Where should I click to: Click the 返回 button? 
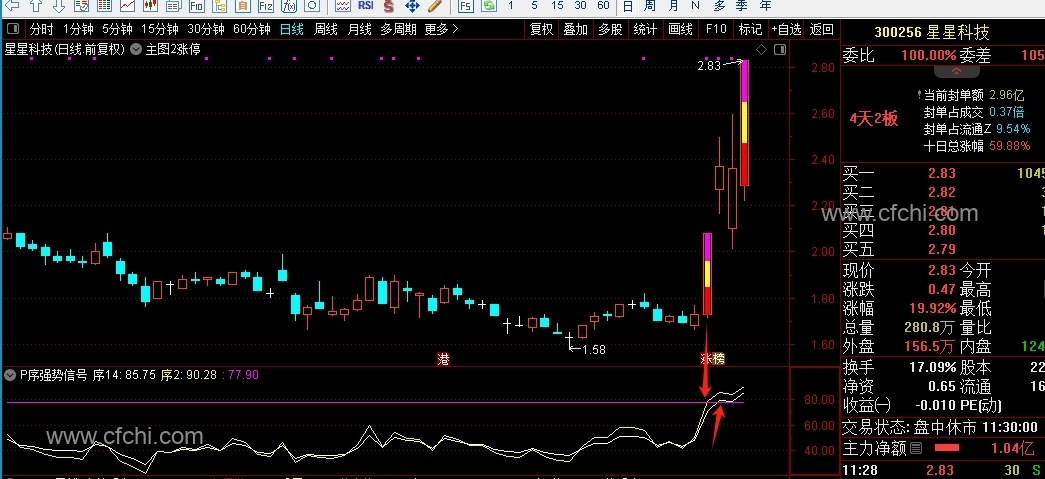click(822, 29)
